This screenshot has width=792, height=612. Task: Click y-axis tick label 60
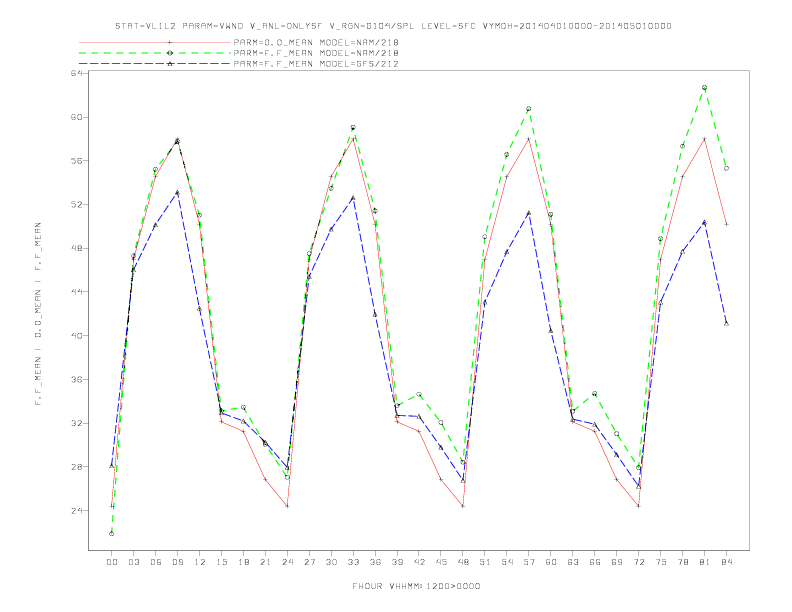pyautogui.click(x=77, y=117)
